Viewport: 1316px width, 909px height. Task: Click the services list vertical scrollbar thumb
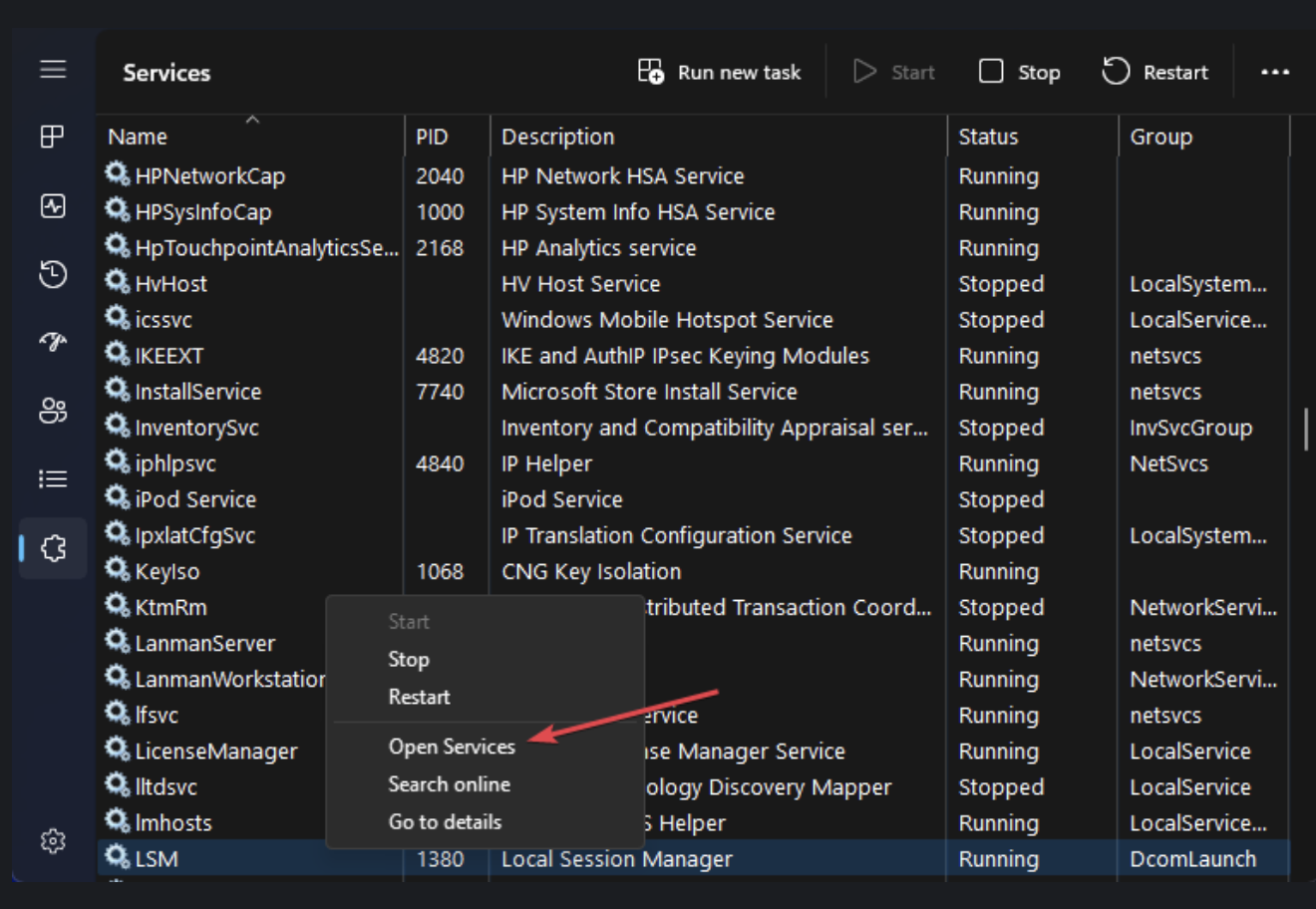[x=1305, y=430]
